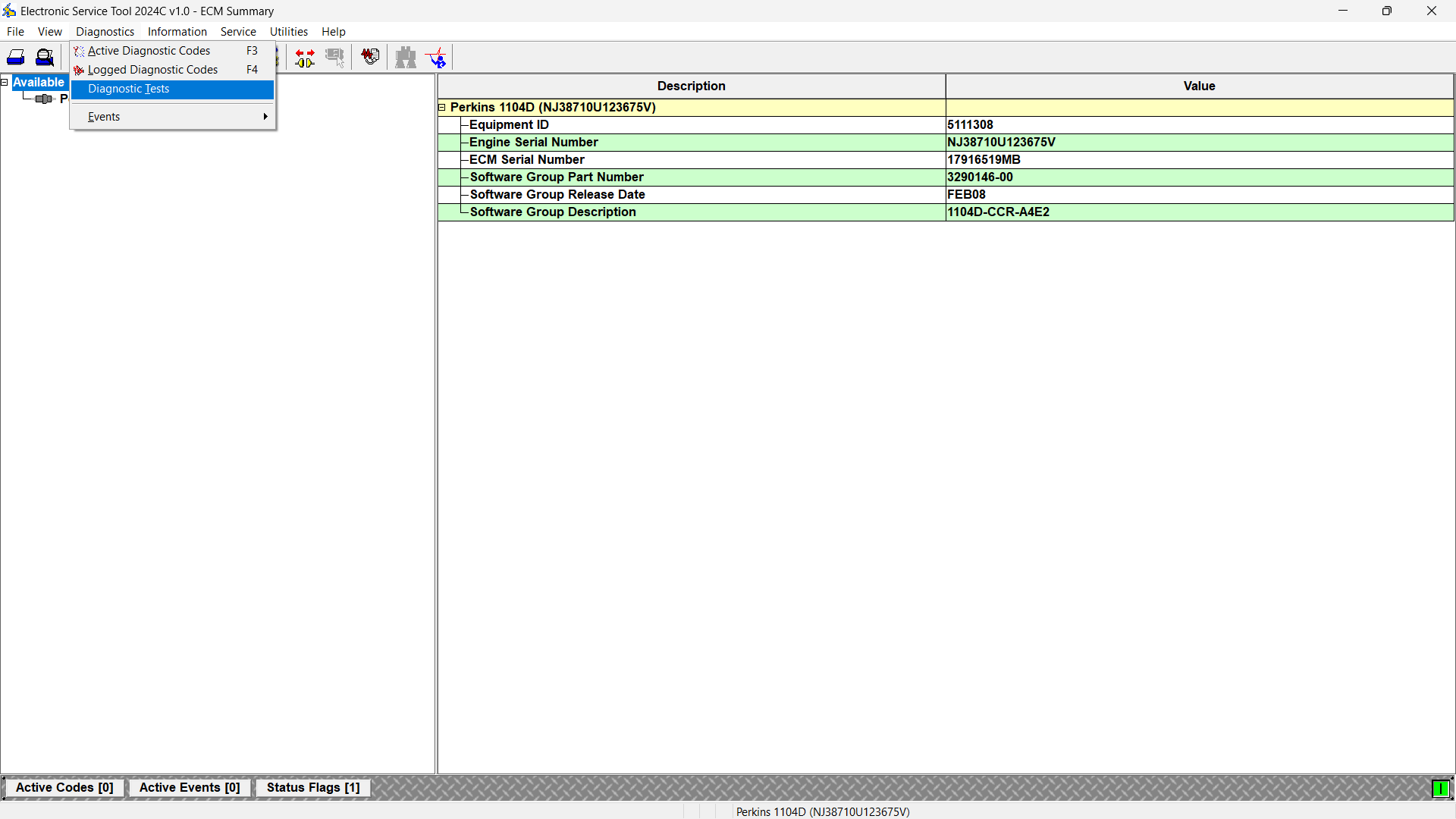Collapse the Available tree node
The image size is (1456, 819).
[5, 82]
